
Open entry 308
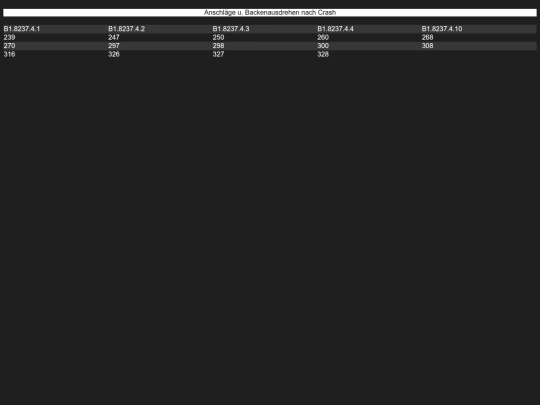tap(427, 46)
